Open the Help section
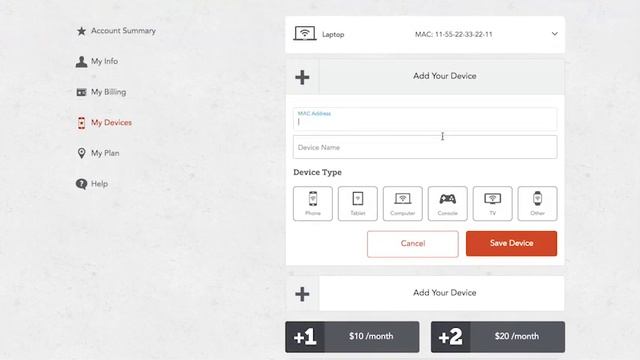 (99, 184)
